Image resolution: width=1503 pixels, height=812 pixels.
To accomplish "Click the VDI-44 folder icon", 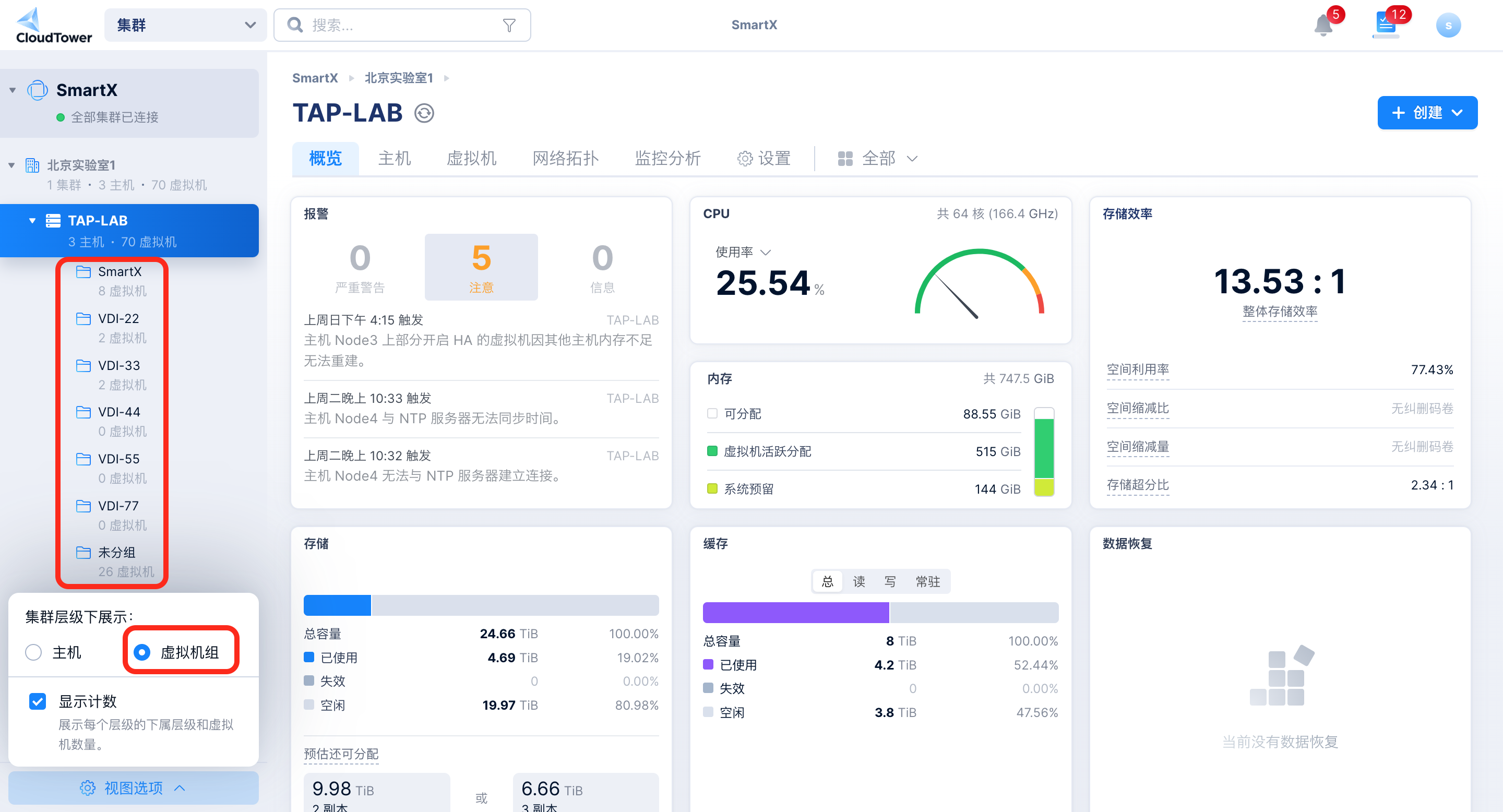I will (x=83, y=412).
